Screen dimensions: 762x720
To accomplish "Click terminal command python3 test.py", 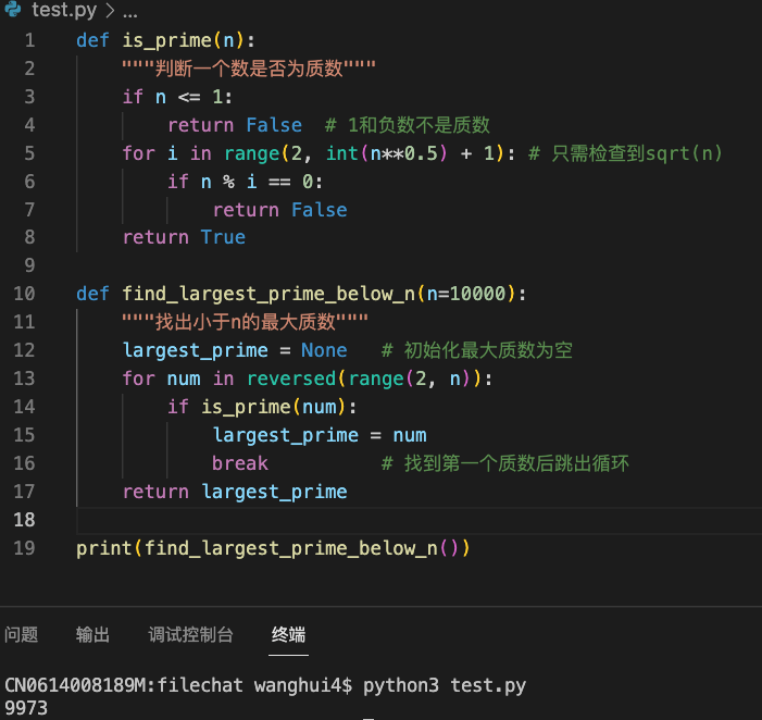I will tap(445, 686).
